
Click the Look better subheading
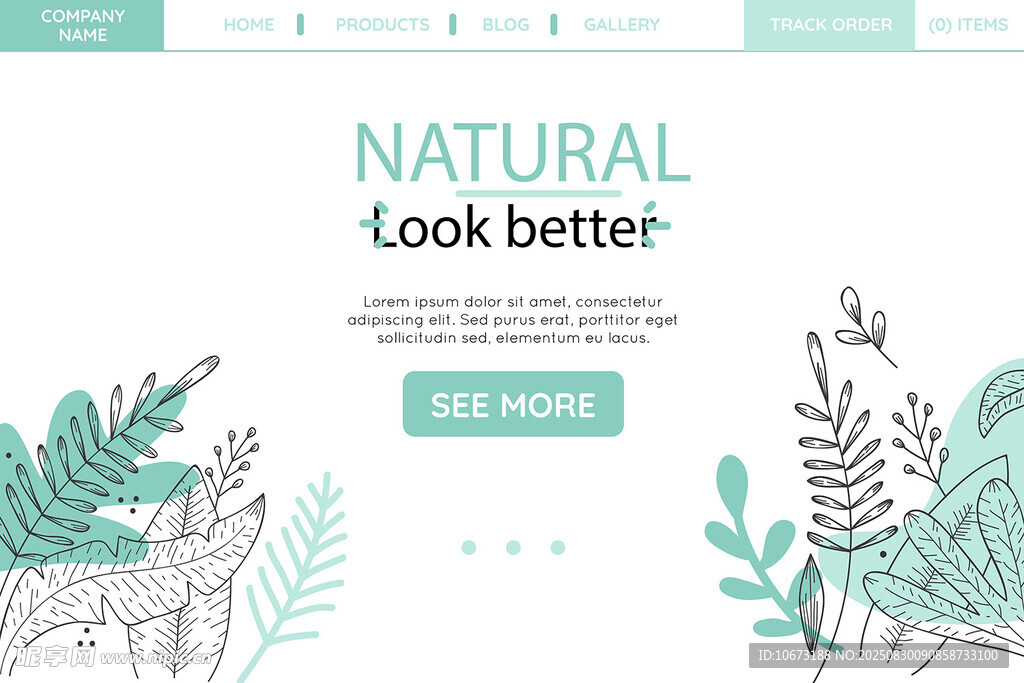[x=516, y=227]
